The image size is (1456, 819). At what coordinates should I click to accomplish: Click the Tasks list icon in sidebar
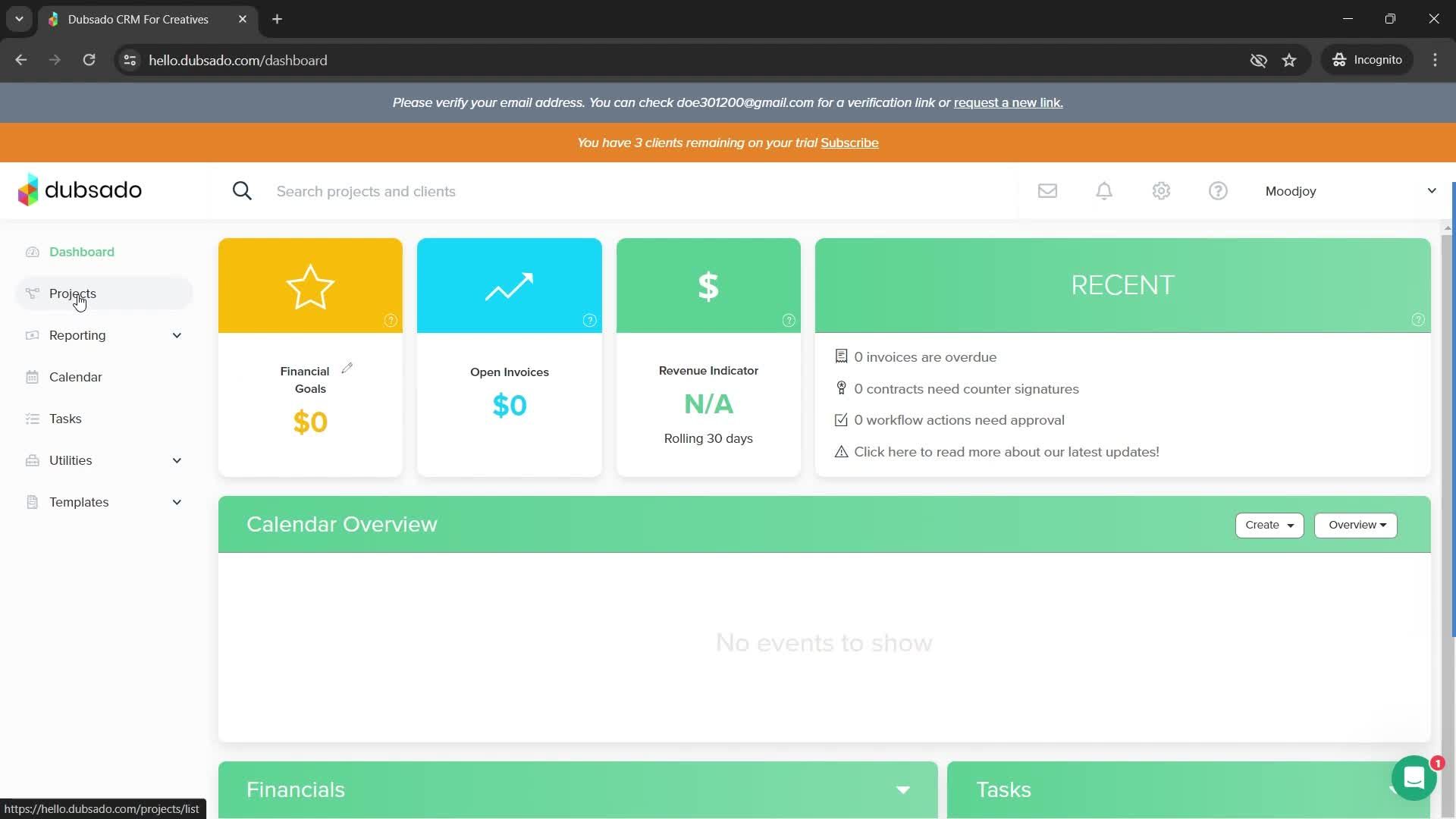pyautogui.click(x=32, y=419)
